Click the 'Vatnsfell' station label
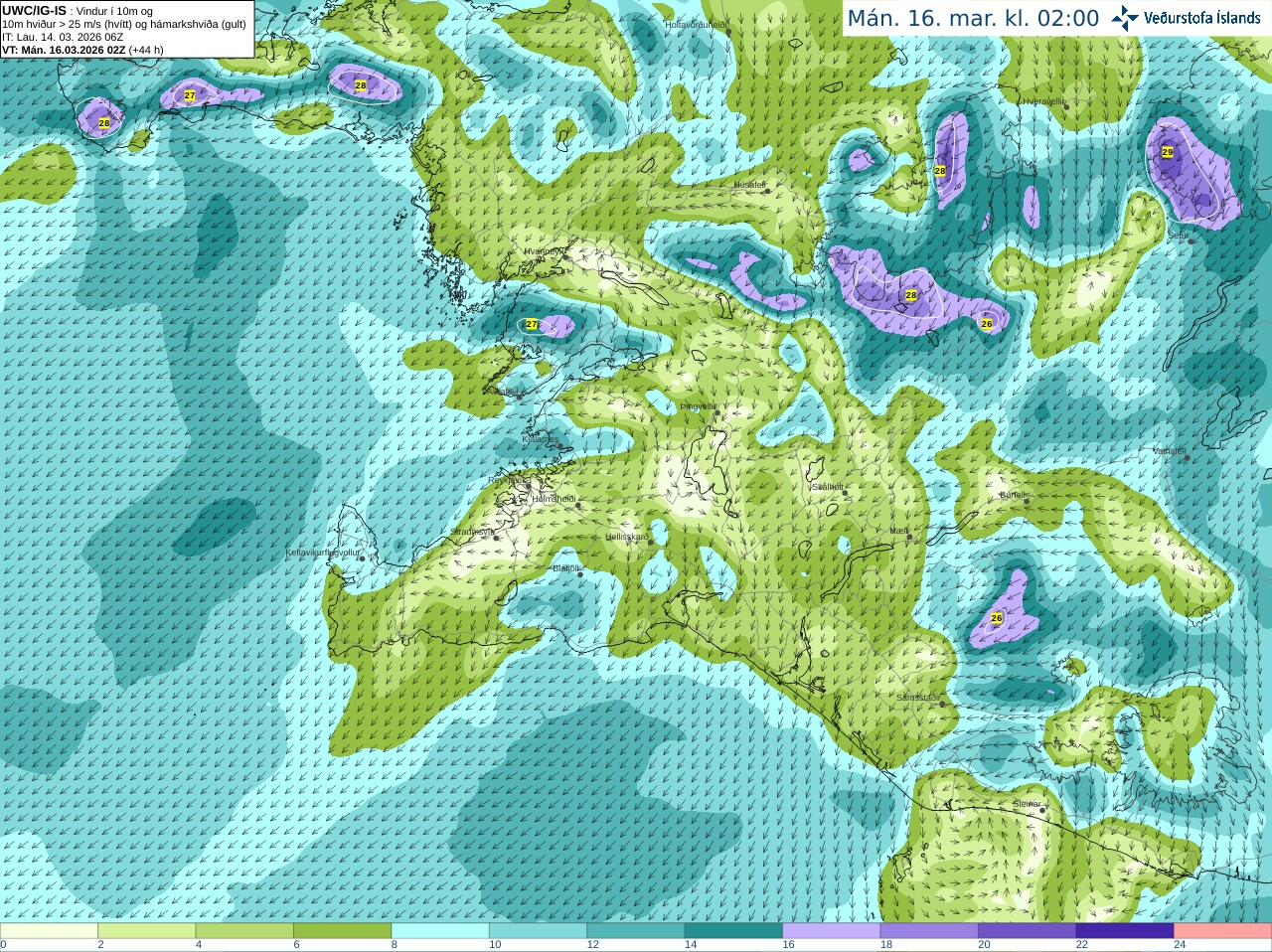The image size is (1272, 952). coord(1170,451)
